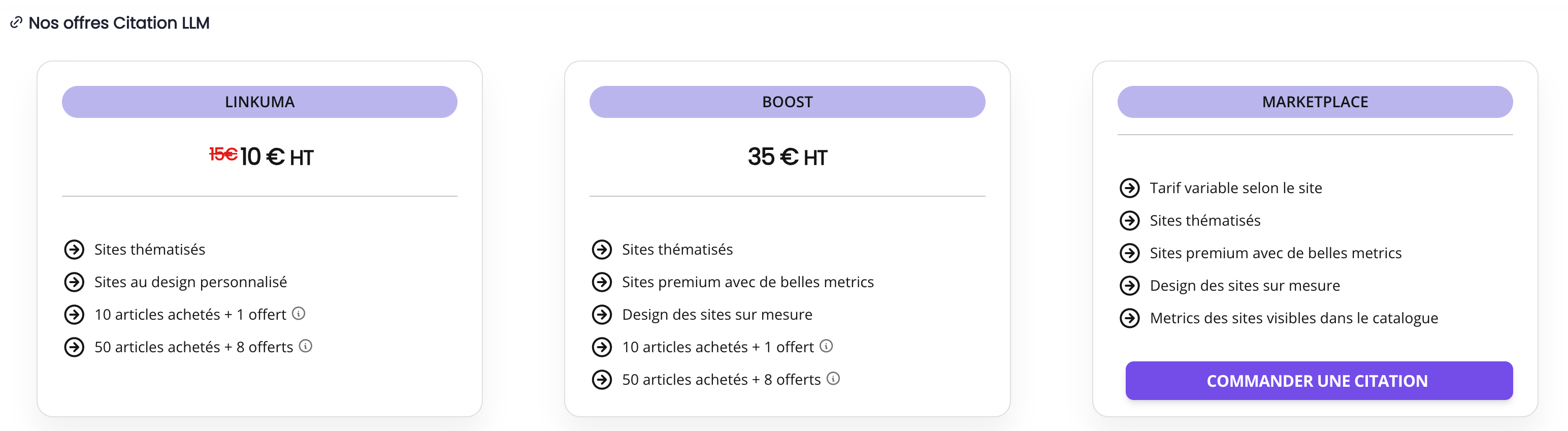
Task: Click the link icon beside Nos offres heading
Action: pos(16,23)
